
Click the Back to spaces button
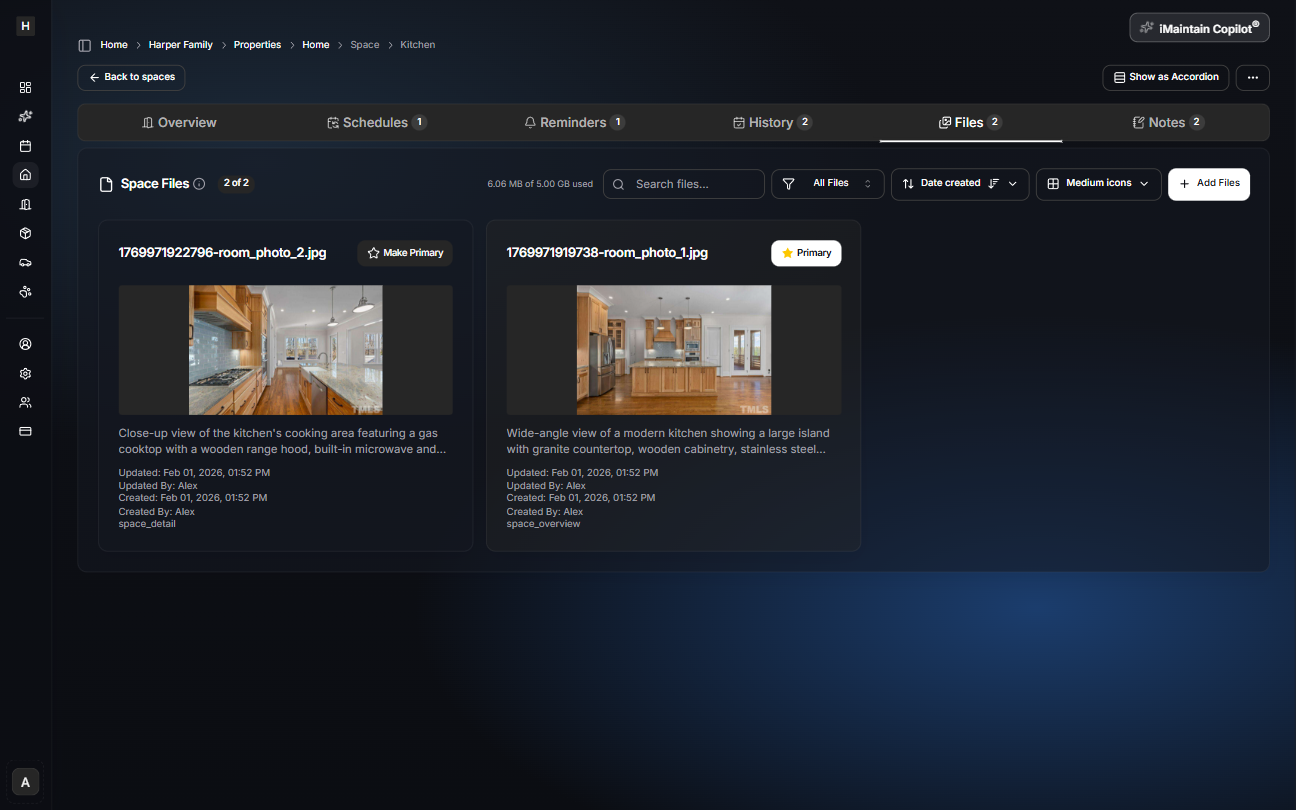tap(131, 77)
